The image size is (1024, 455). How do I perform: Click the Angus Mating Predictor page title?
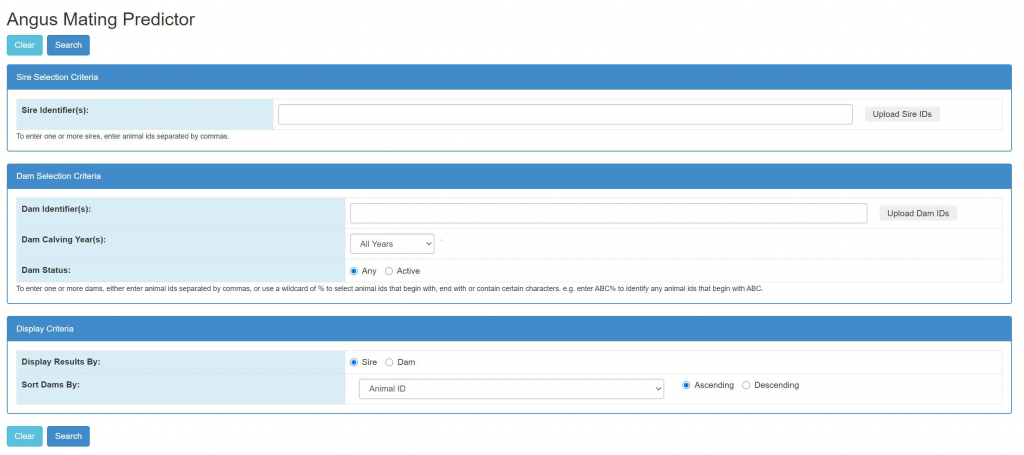[x=101, y=18]
